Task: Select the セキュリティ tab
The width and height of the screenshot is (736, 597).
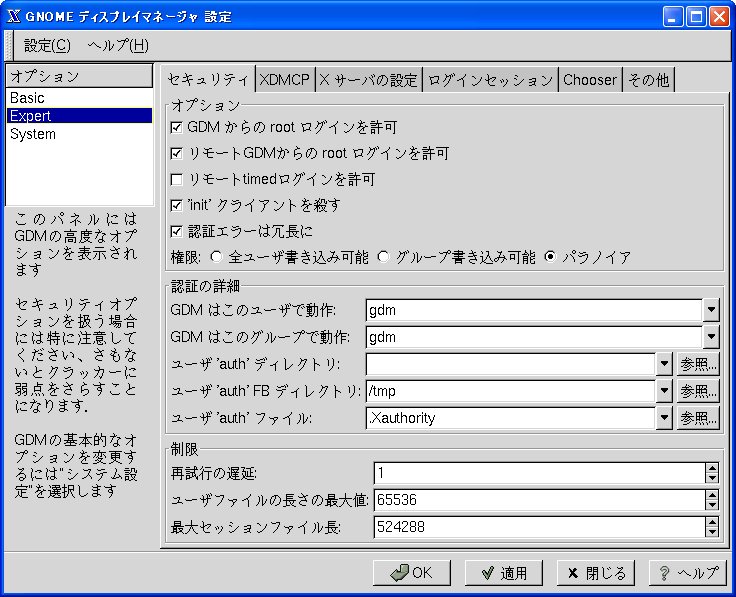Action: pyautogui.click(x=208, y=79)
